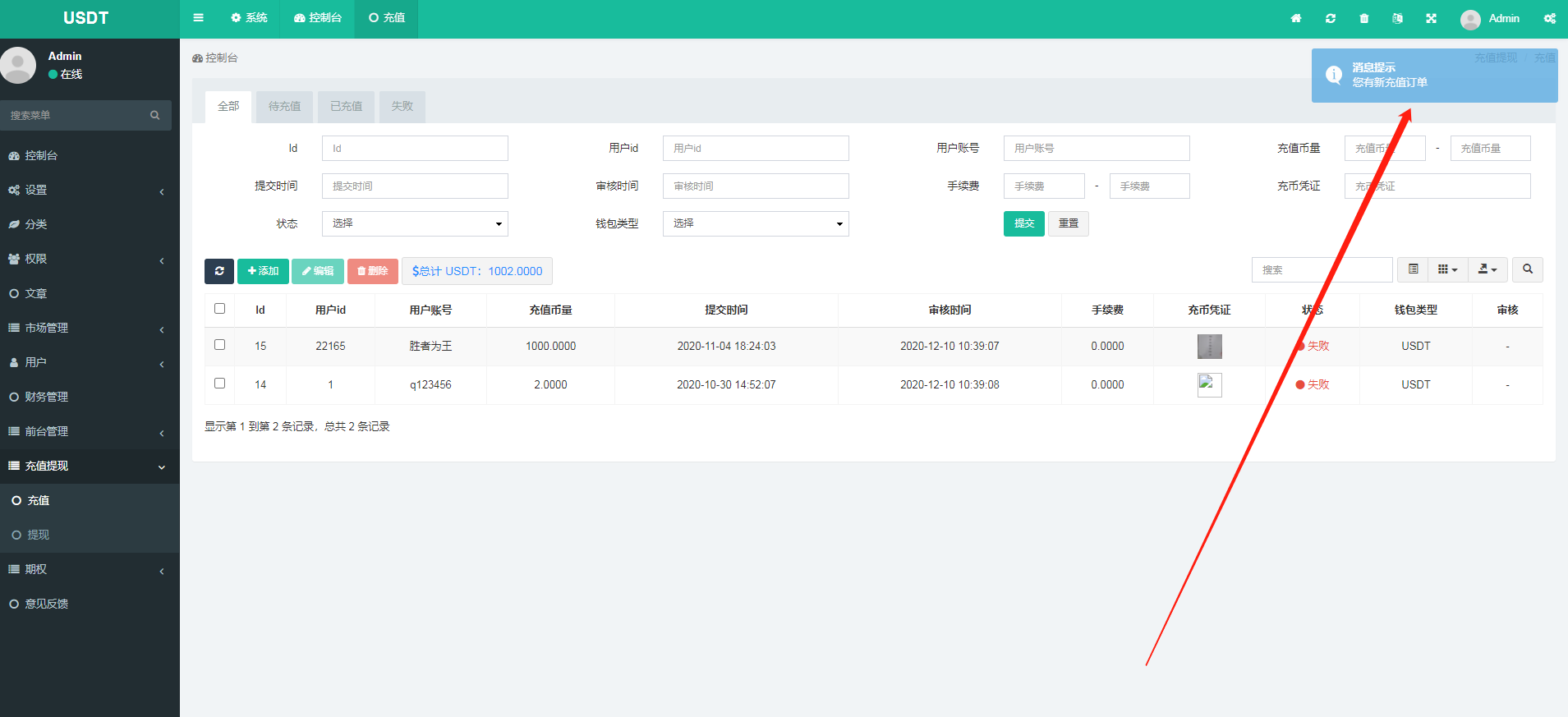Click the 用户账号 filter input field
Image resolution: width=1568 pixels, height=717 pixels.
[x=1097, y=149]
